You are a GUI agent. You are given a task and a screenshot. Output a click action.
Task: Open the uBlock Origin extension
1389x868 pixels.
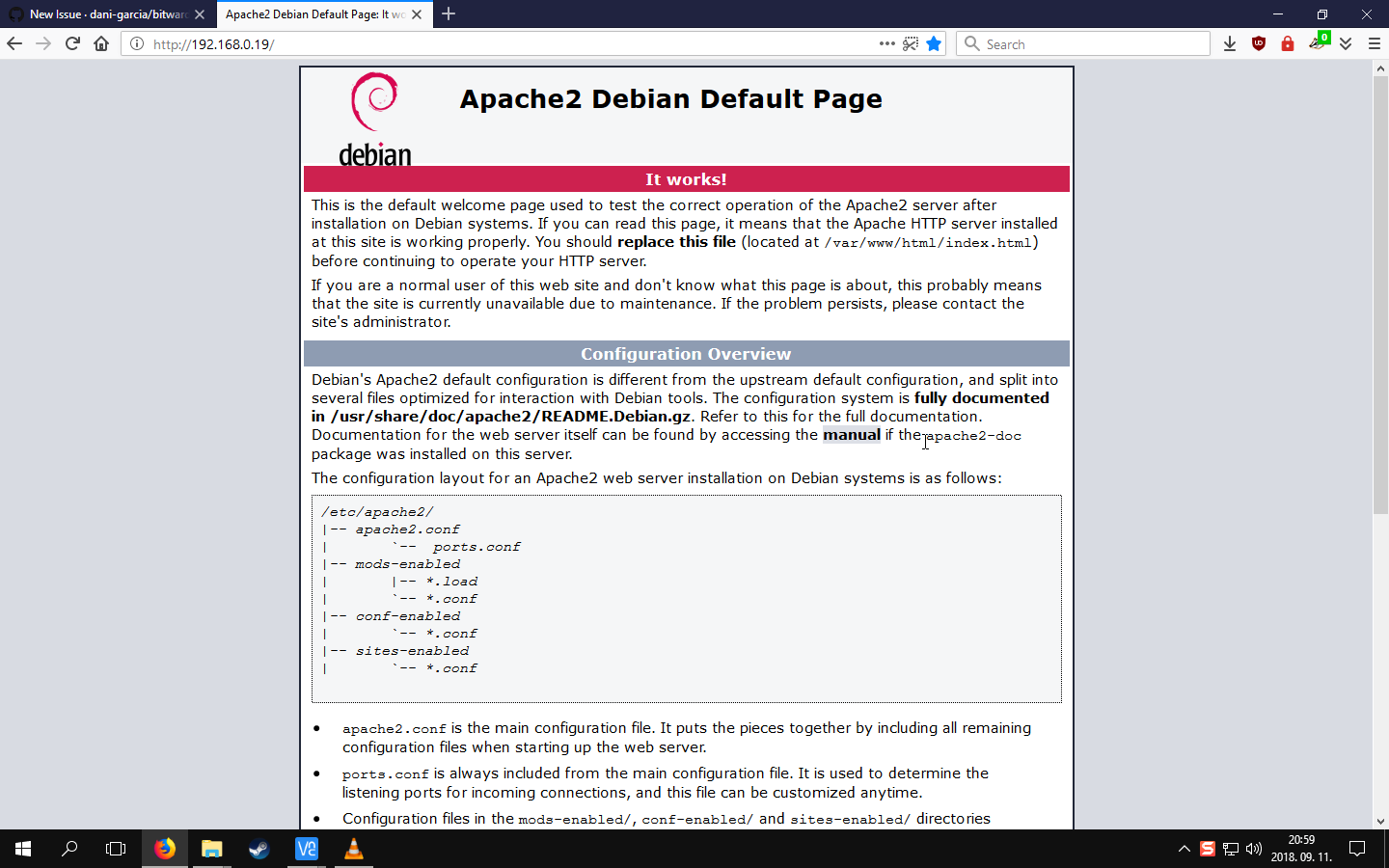tap(1259, 43)
